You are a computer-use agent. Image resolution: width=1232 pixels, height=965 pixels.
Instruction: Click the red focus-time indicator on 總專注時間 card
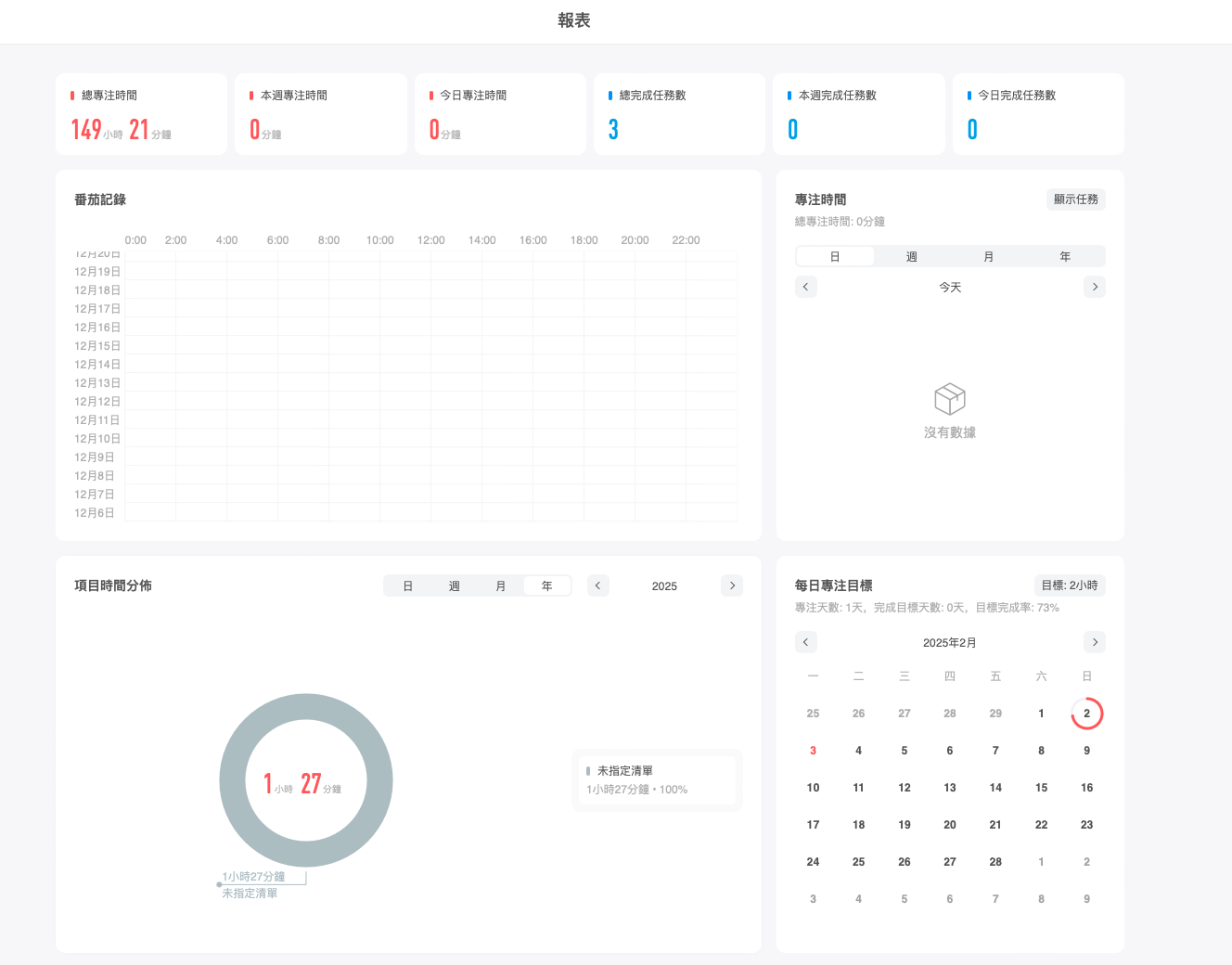(x=72, y=94)
